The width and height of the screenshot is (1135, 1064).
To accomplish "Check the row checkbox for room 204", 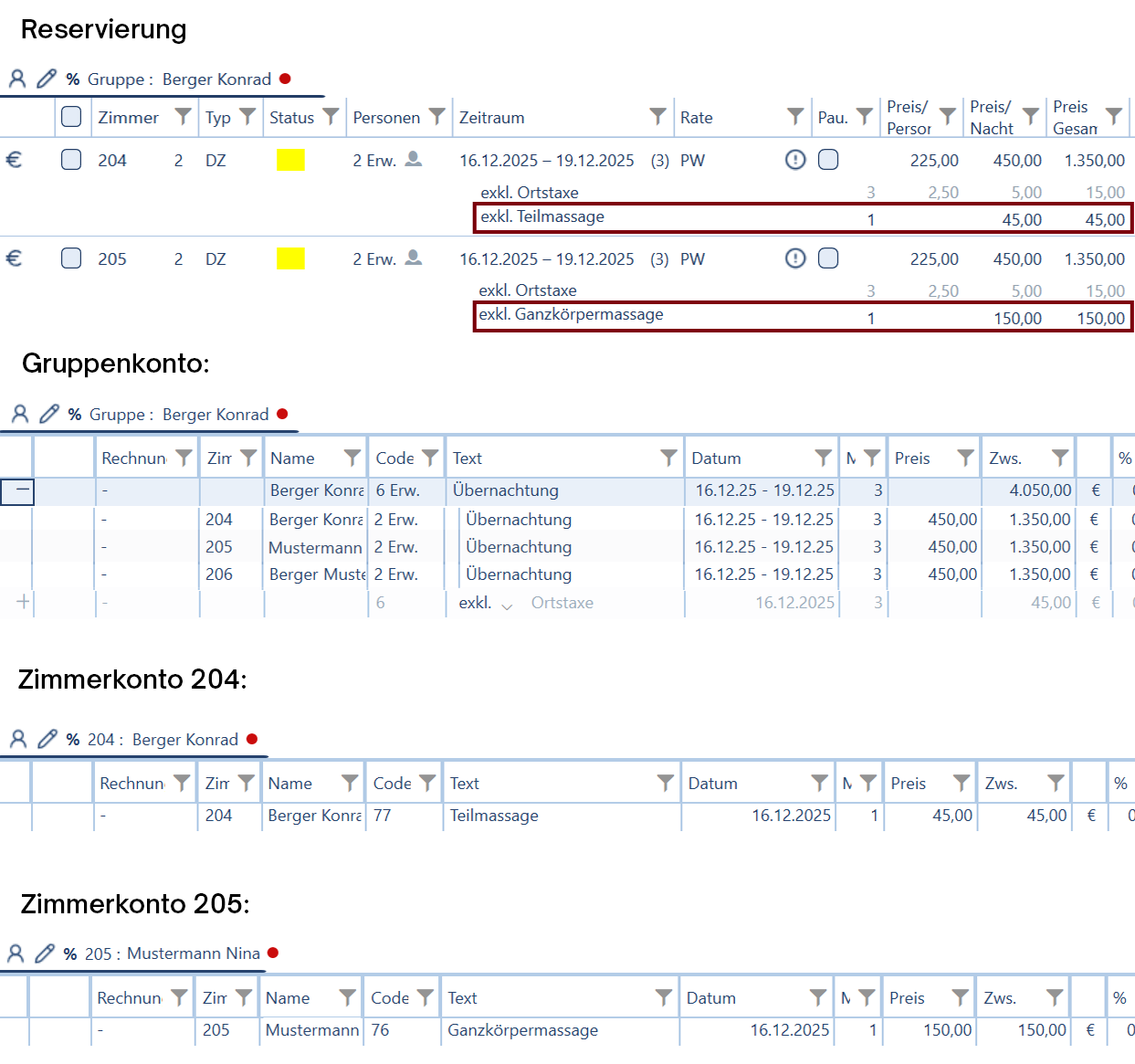I will tap(71, 160).
